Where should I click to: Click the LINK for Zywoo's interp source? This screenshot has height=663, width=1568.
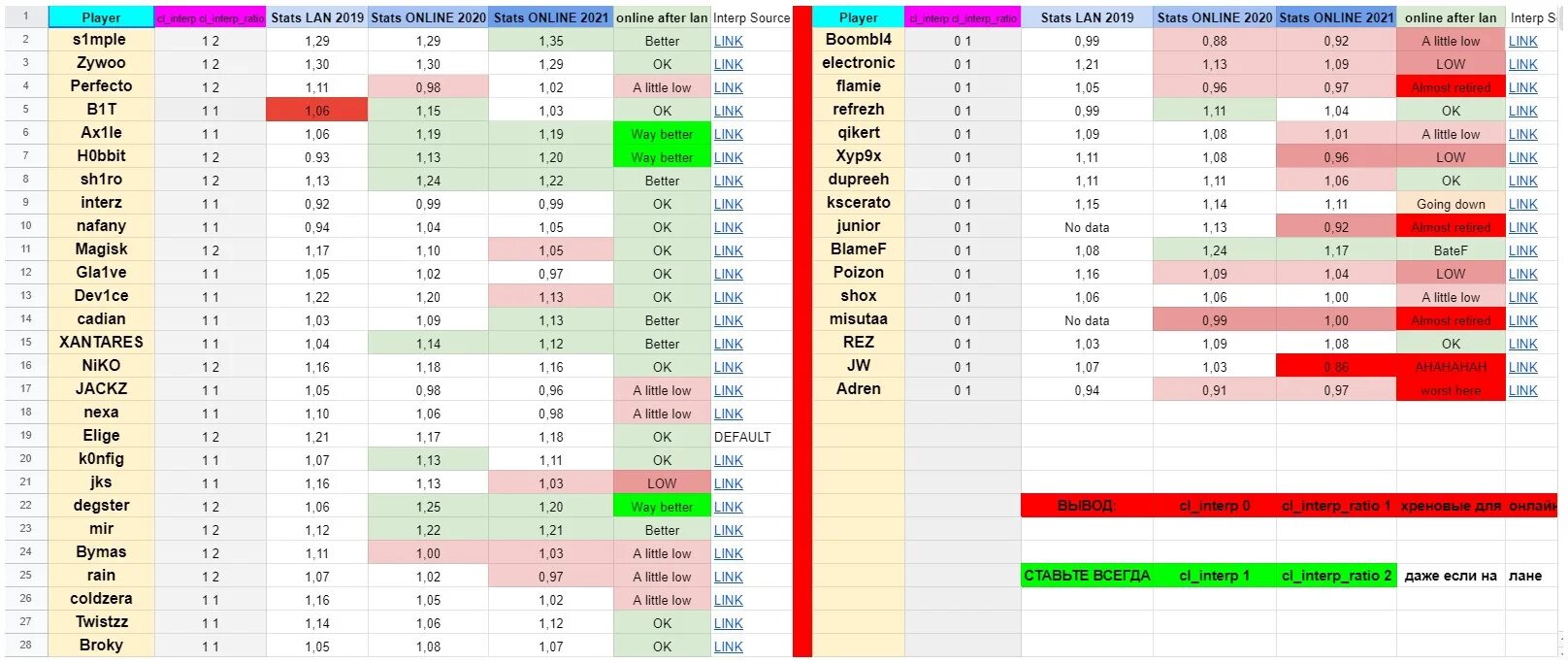[x=728, y=65]
